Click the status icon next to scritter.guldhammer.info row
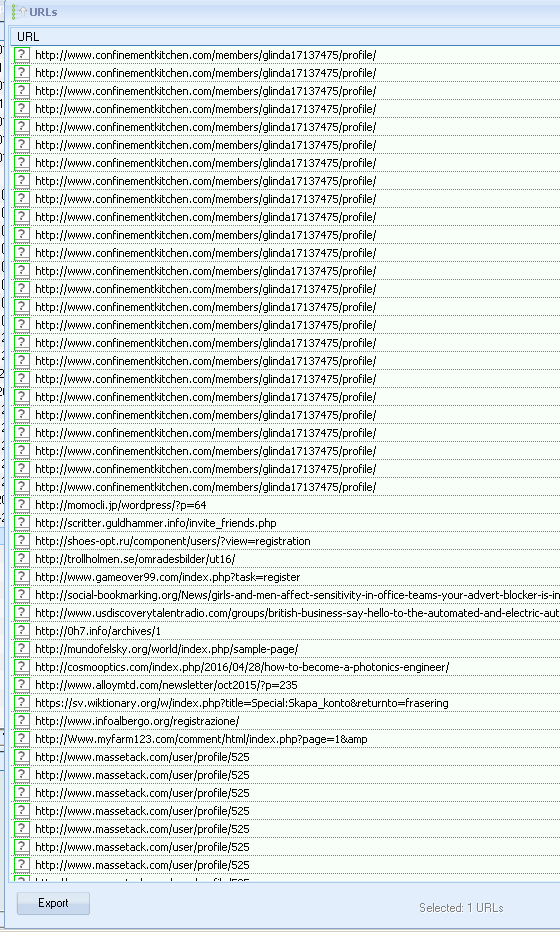 [x=22, y=522]
